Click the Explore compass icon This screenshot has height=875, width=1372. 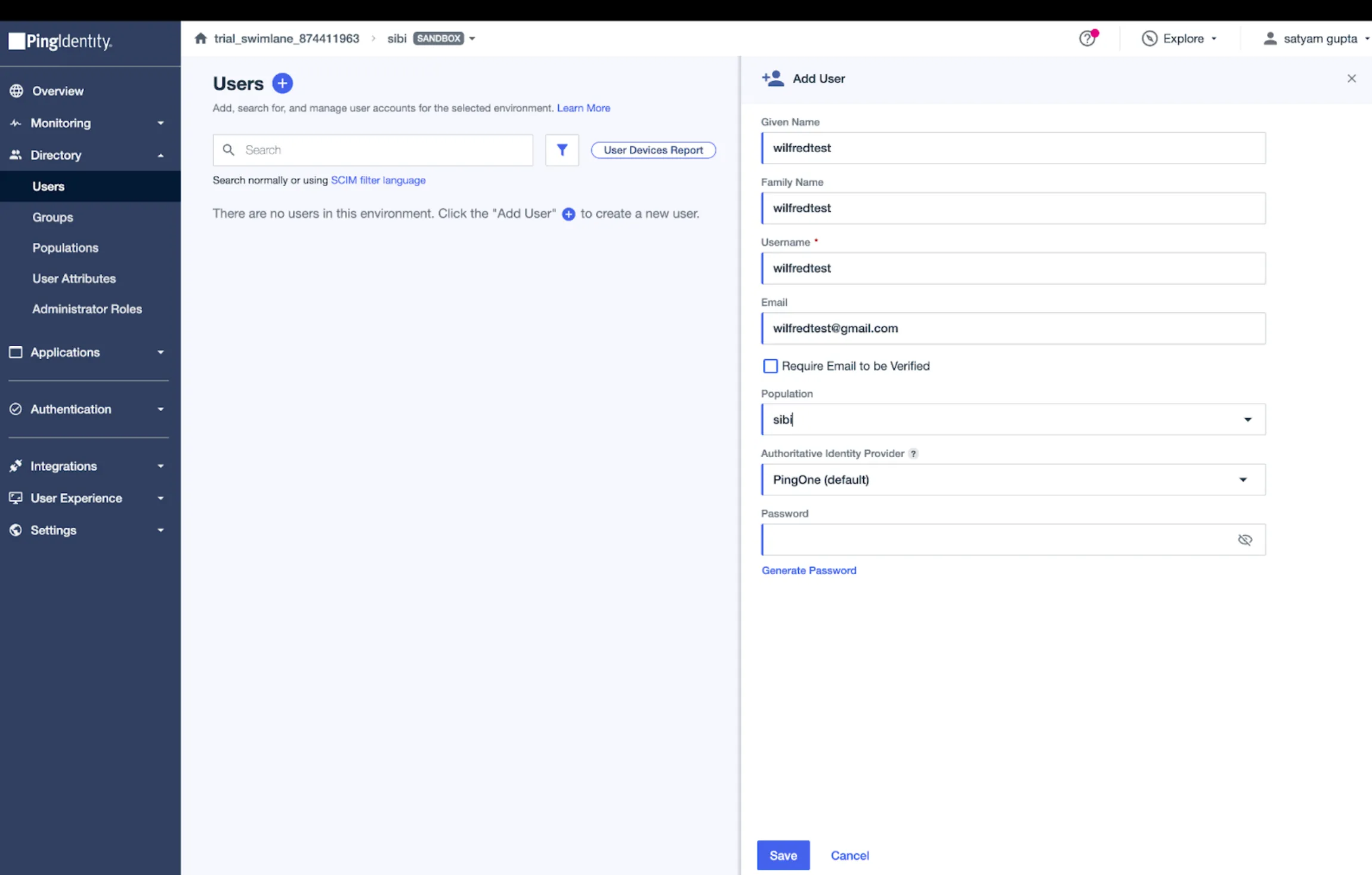point(1149,38)
